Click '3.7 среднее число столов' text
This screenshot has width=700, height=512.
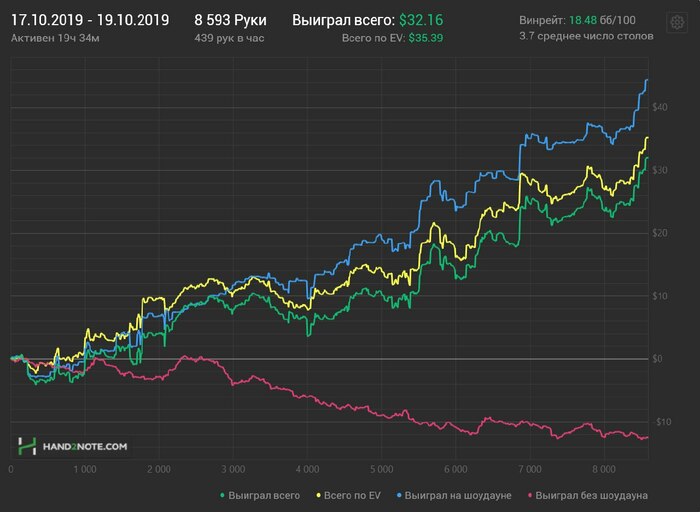click(586, 36)
